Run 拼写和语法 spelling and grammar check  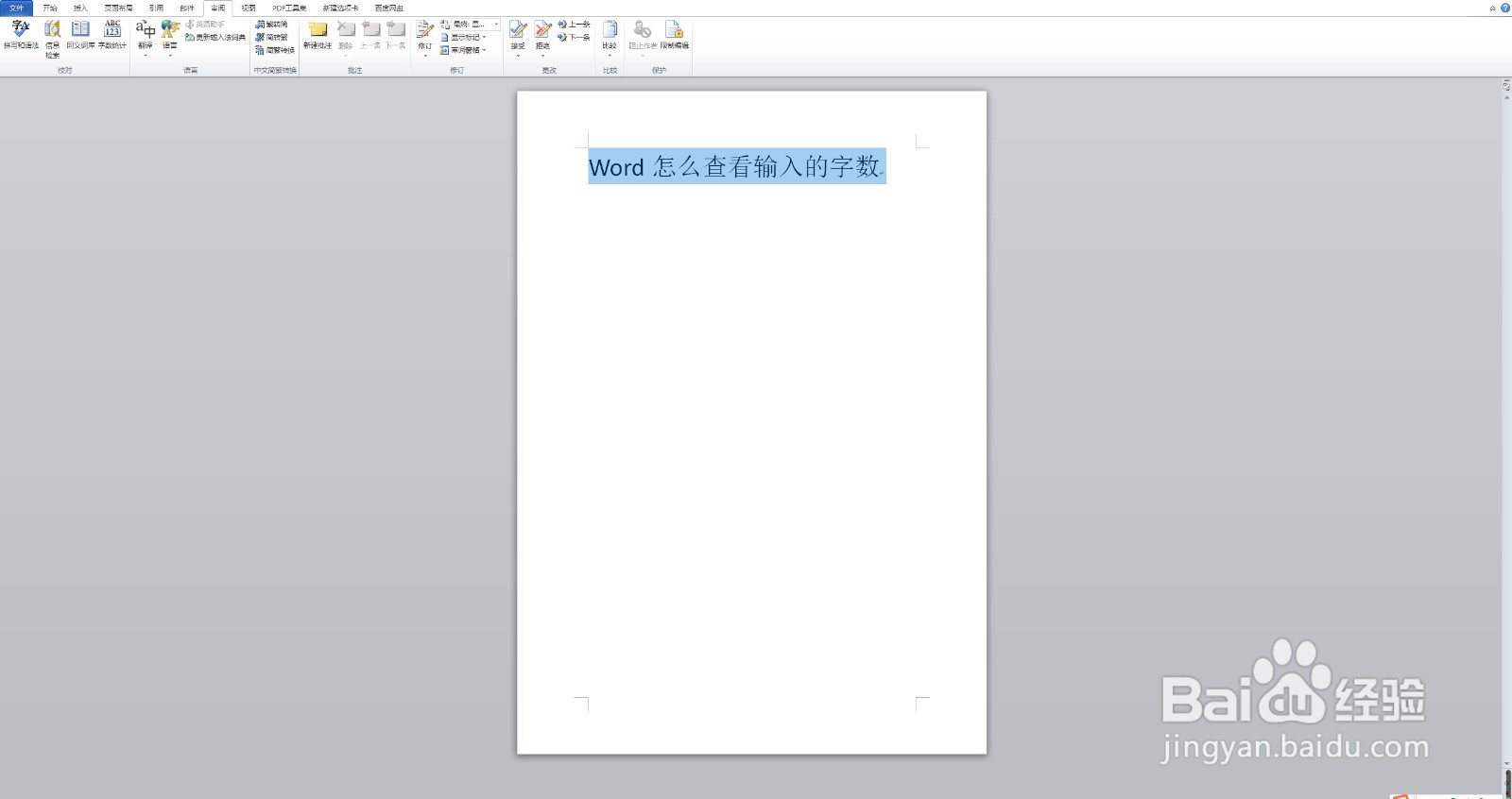pyautogui.click(x=21, y=35)
